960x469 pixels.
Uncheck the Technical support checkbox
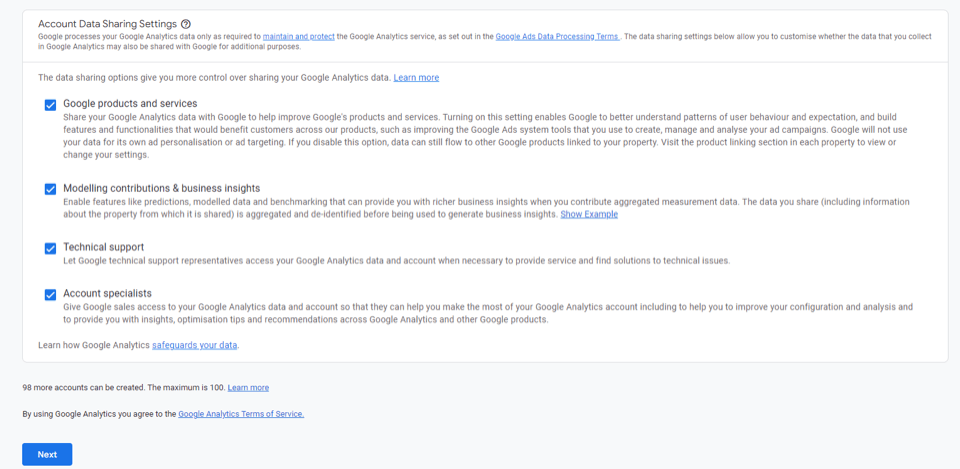[50, 248]
